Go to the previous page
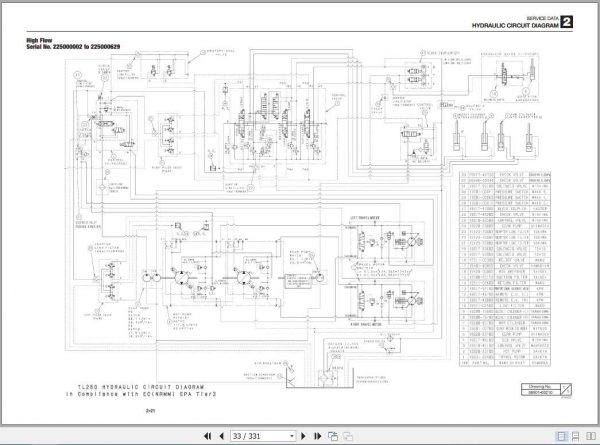 [222, 436]
